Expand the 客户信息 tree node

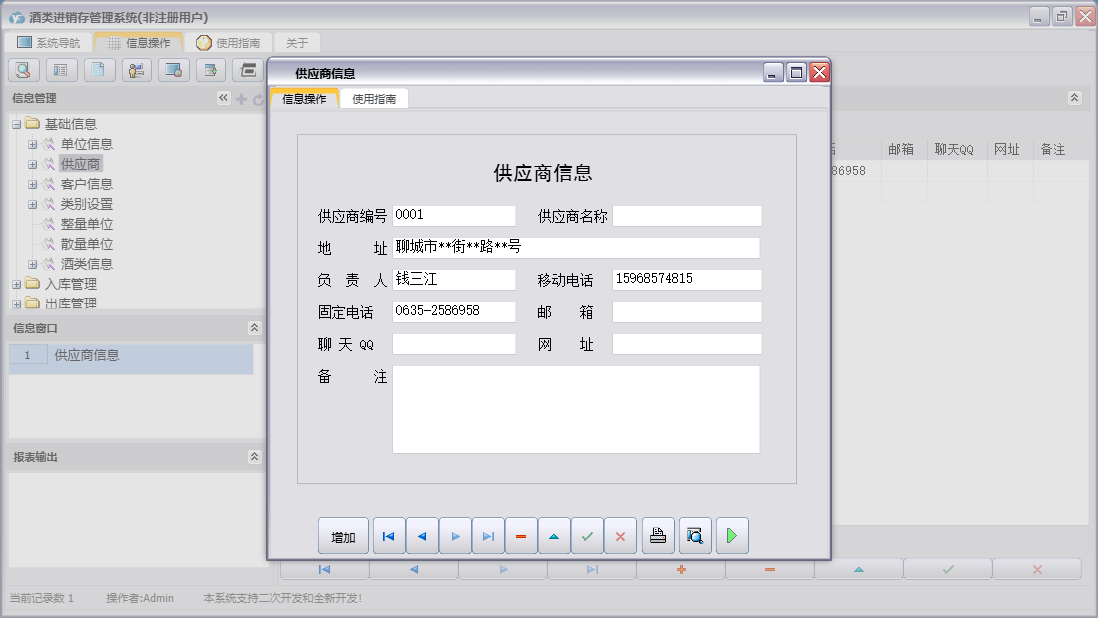point(32,184)
